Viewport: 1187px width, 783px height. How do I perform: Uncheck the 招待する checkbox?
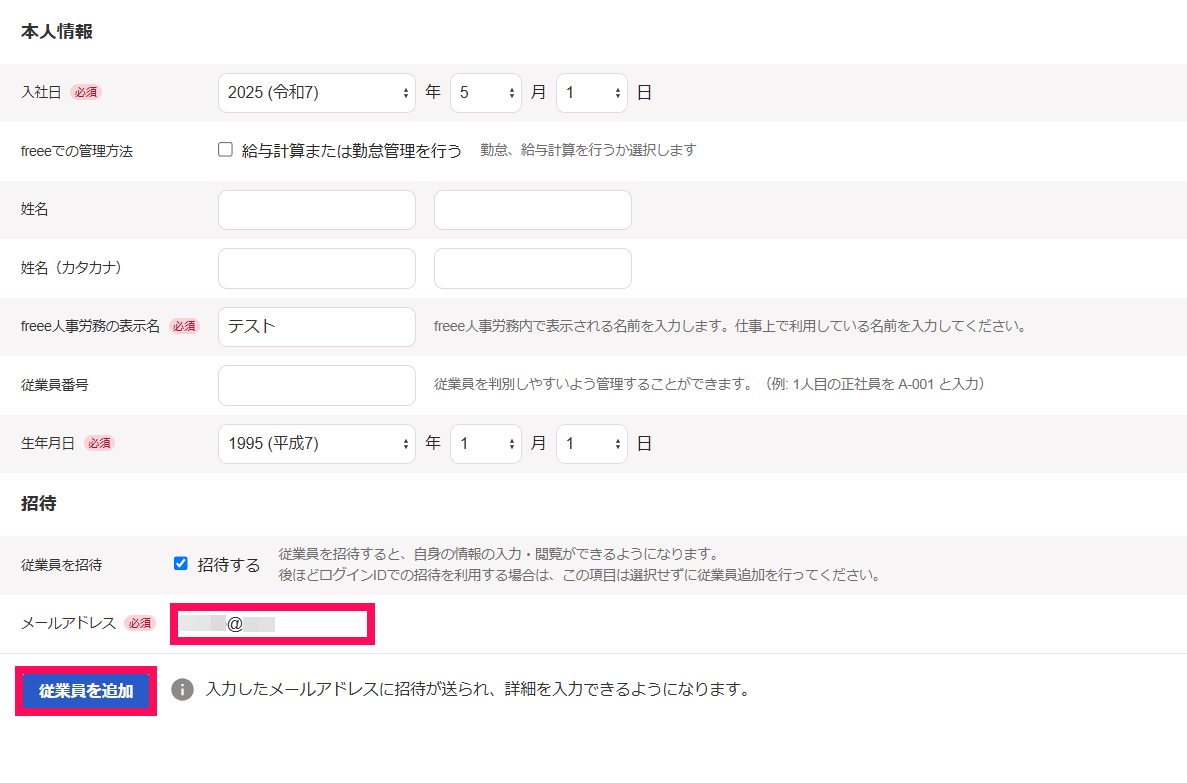click(180, 563)
